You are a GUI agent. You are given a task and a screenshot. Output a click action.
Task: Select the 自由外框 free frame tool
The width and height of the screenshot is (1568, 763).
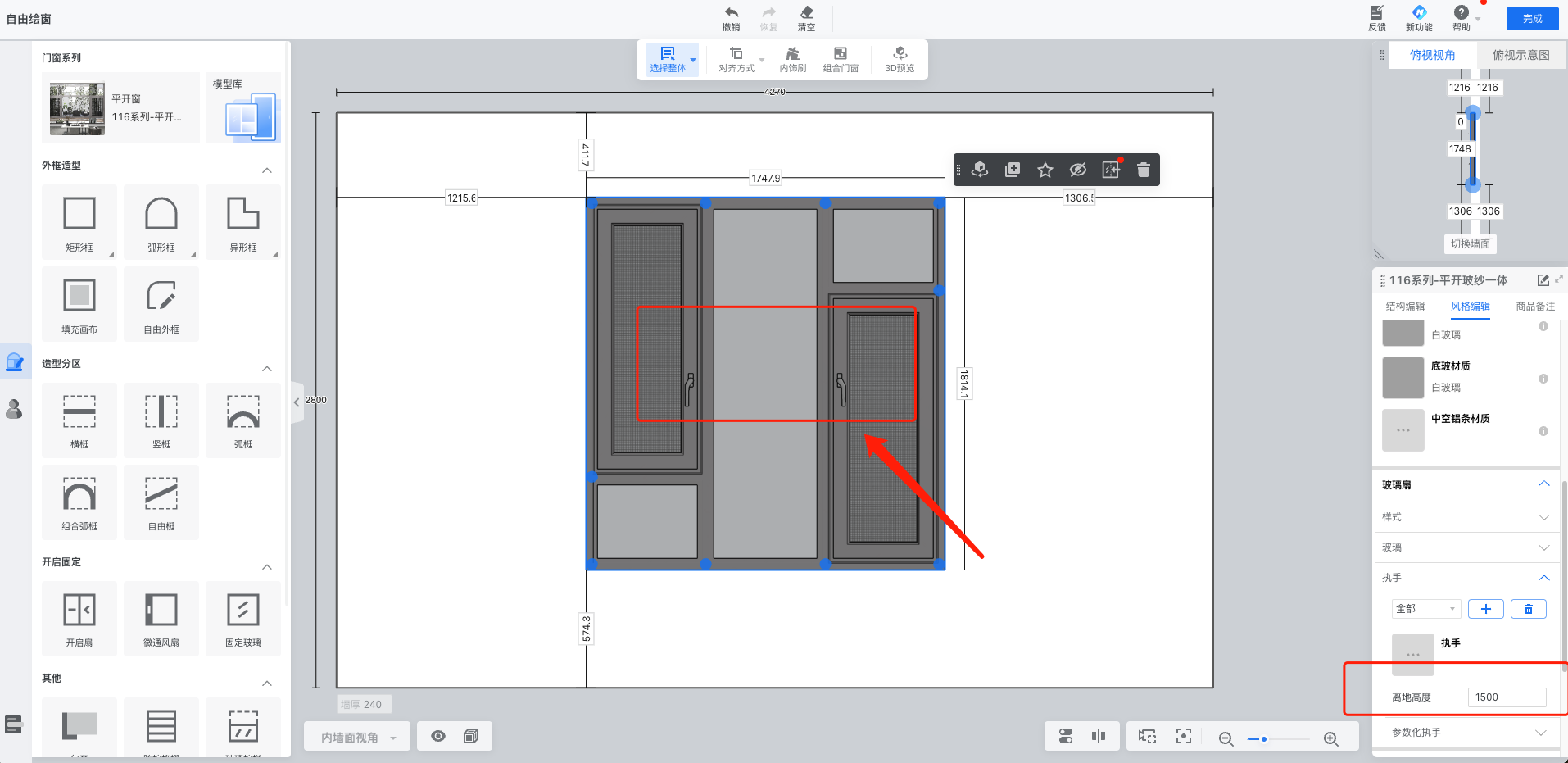click(161, 304)
